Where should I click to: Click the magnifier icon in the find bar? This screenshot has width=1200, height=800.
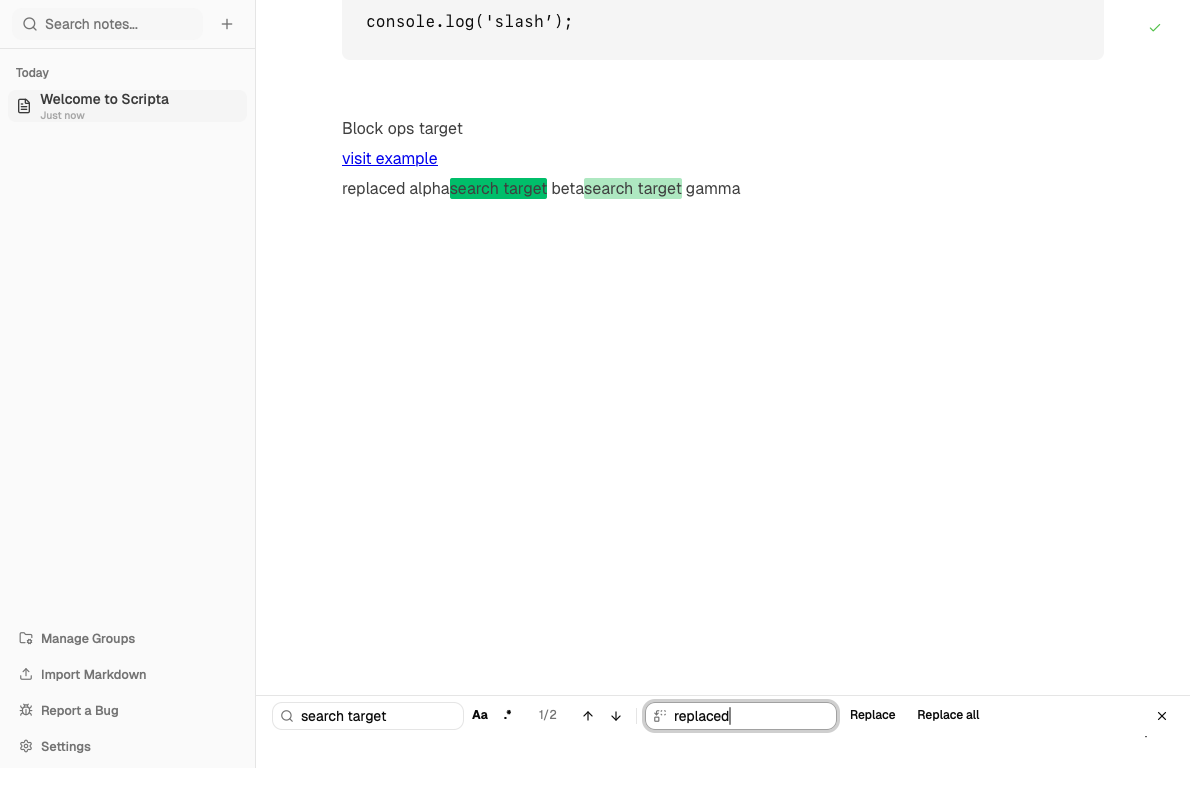287,716
